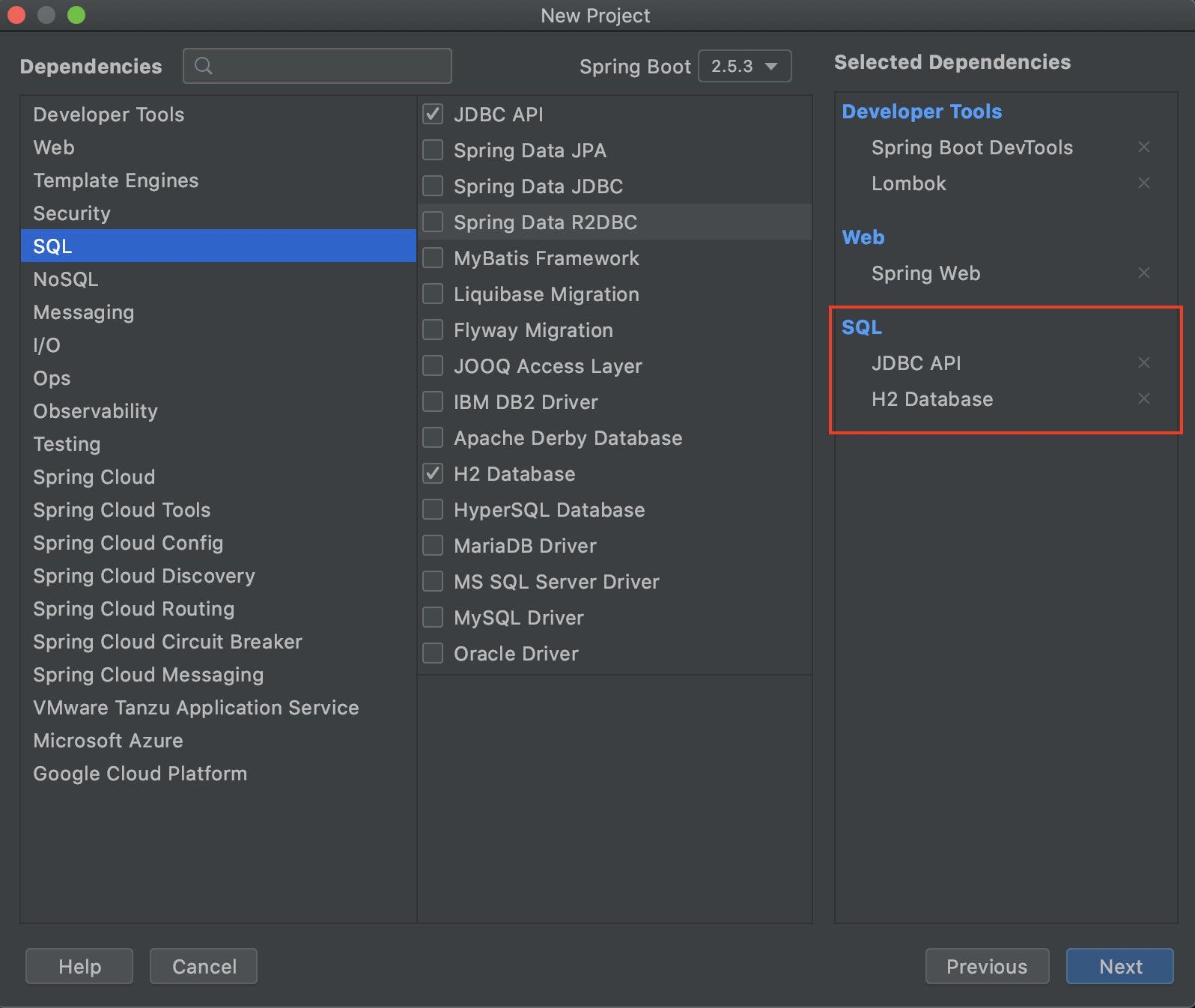This screenshot has height=1008, width=1195.
Task: Proceed with the Next button
Action: (1120, 966)
